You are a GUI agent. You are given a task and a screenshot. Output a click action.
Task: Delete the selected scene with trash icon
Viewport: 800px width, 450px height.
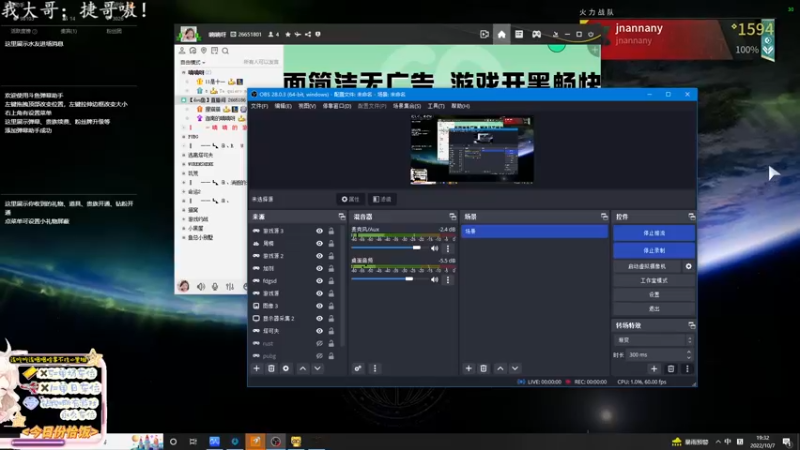pyautogui.click(x=483, y=368)
